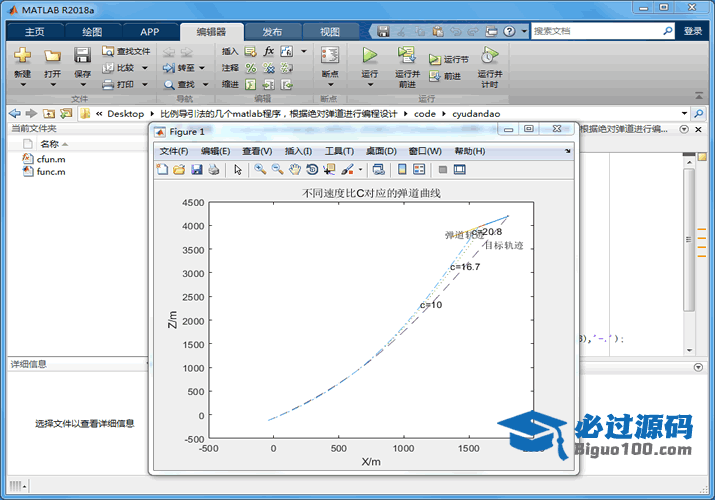Expand the Brush tool color dropdown arrow
Screen dimensions: 715x500
coord(360,170)
